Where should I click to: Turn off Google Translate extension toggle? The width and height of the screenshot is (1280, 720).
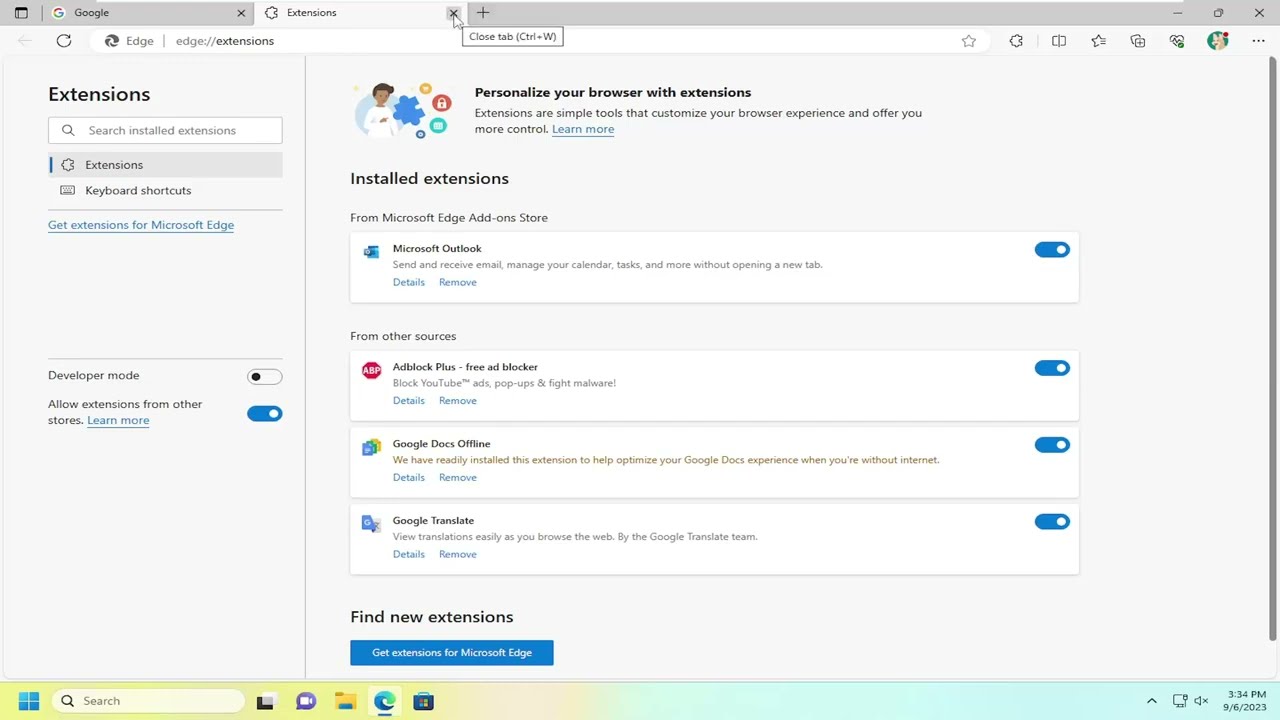tap(1052, 521)
